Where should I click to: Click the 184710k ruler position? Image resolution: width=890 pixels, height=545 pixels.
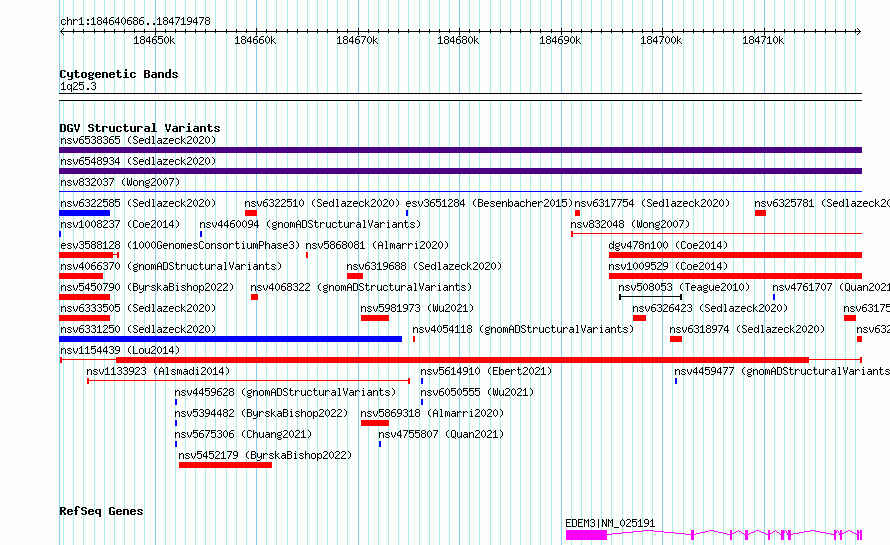763,40
